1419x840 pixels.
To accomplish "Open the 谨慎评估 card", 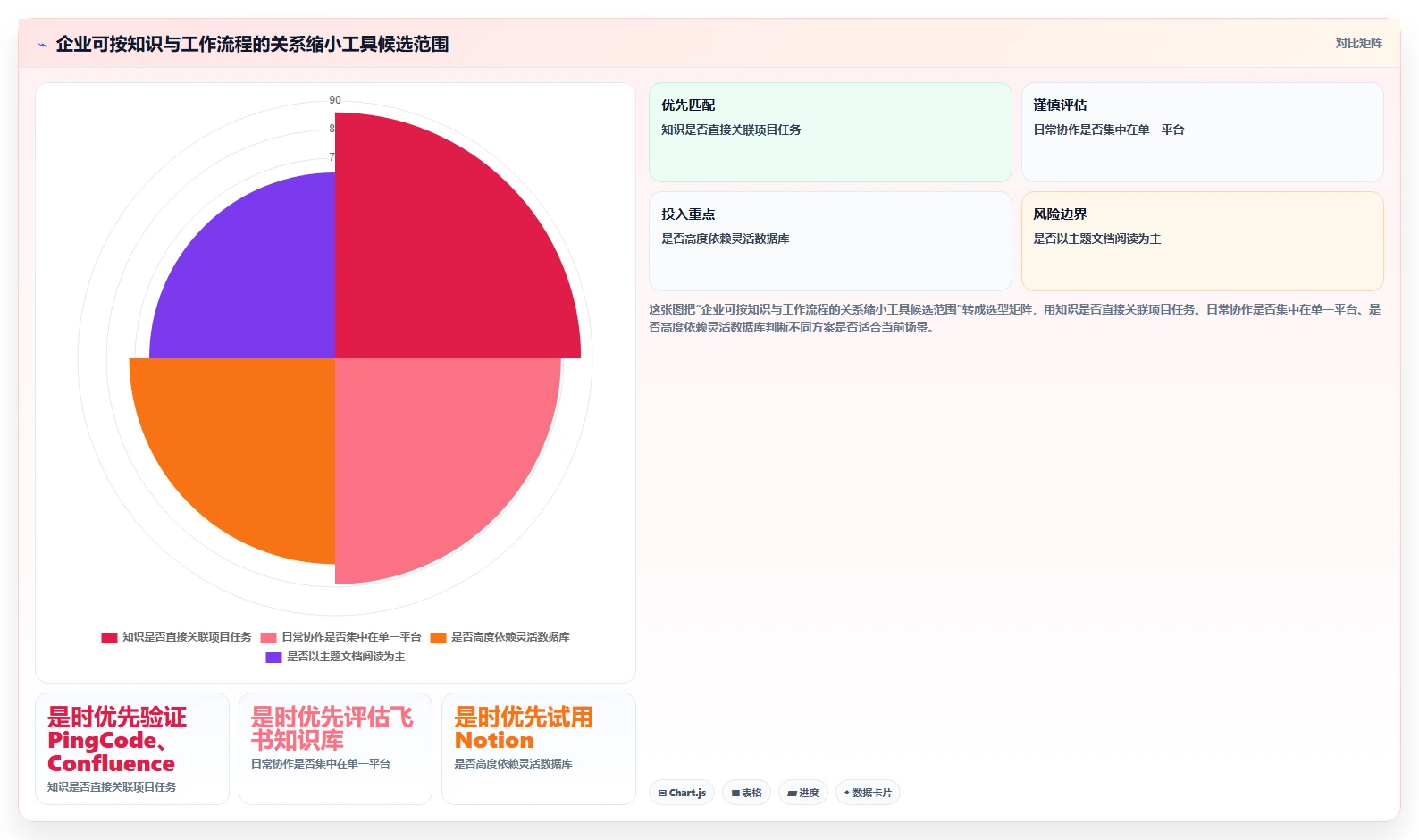I will pyautogui.click(x=1202, y=132).
